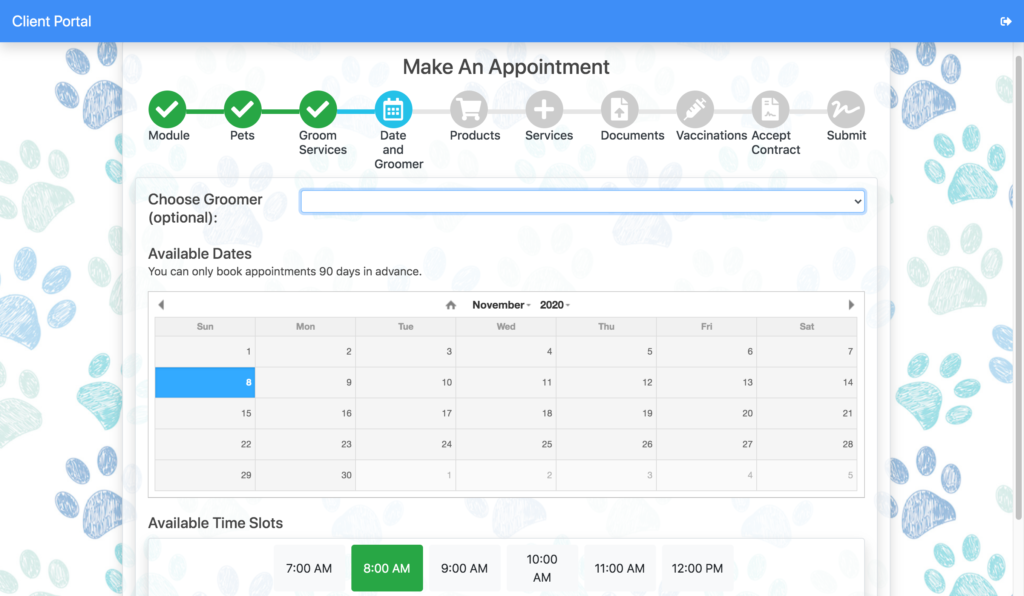The image size is (1024, 596).
Task: Click the logout icon in header
Action: 1006,22
